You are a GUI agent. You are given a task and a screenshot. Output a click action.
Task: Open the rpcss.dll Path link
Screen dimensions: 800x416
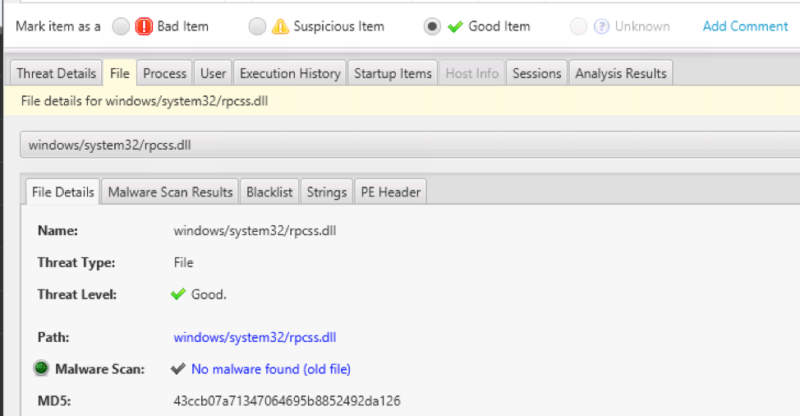[255, 337]
